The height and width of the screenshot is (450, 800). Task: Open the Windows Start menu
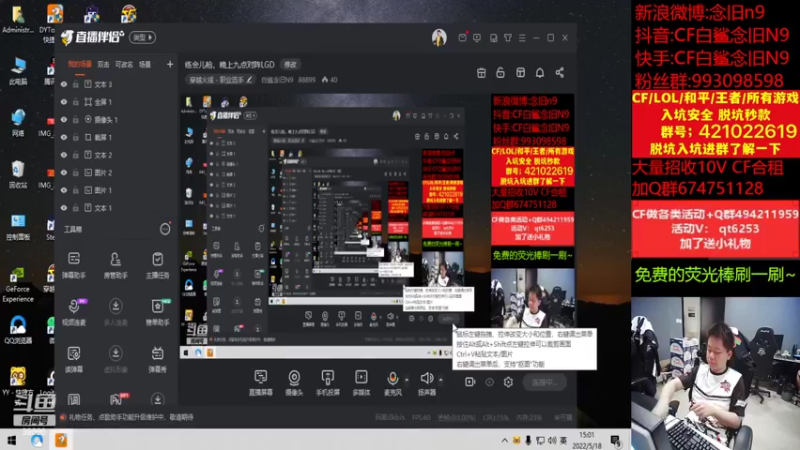pos(11,440)
